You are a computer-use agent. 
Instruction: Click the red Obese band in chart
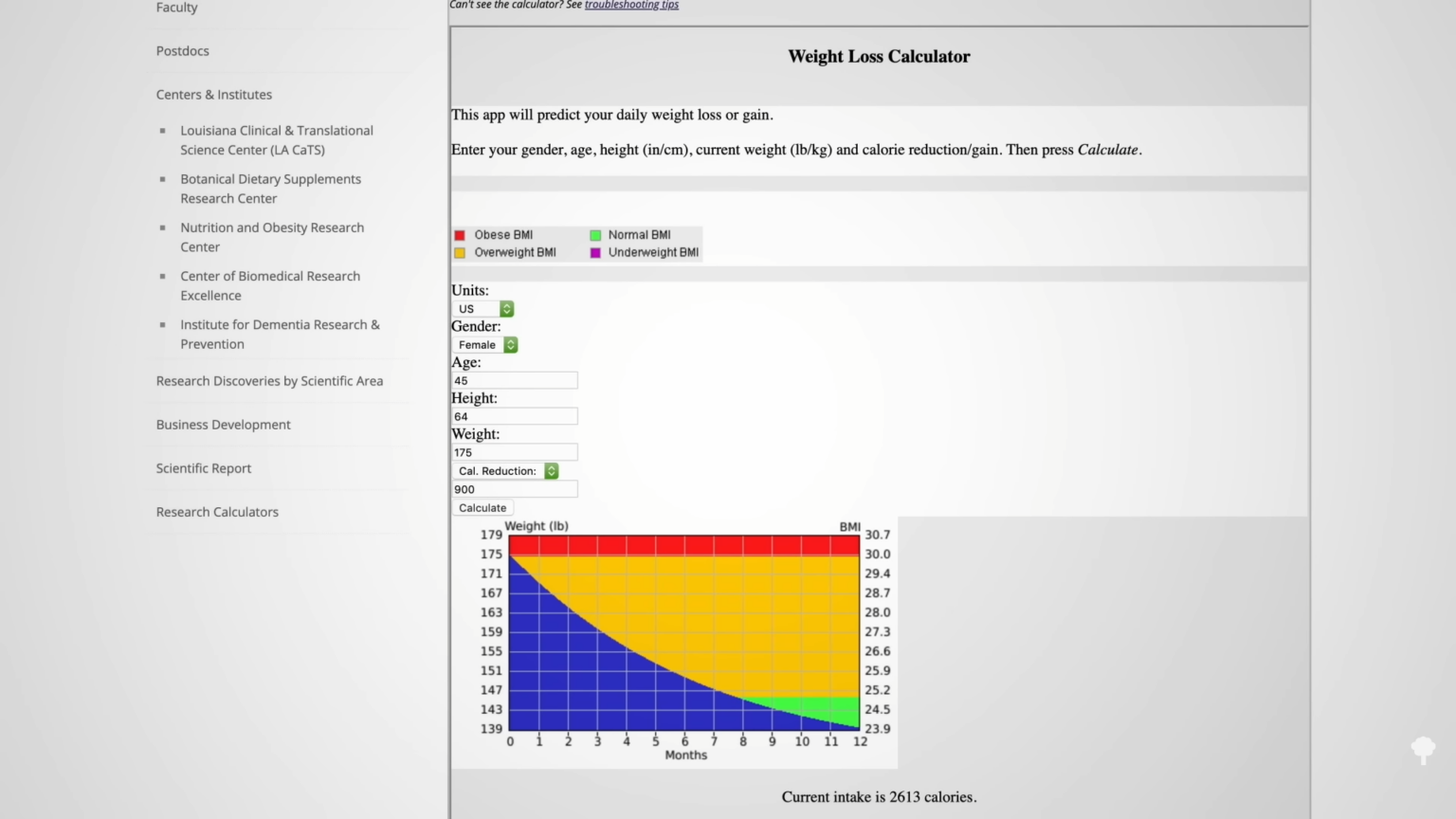(684, 545)
